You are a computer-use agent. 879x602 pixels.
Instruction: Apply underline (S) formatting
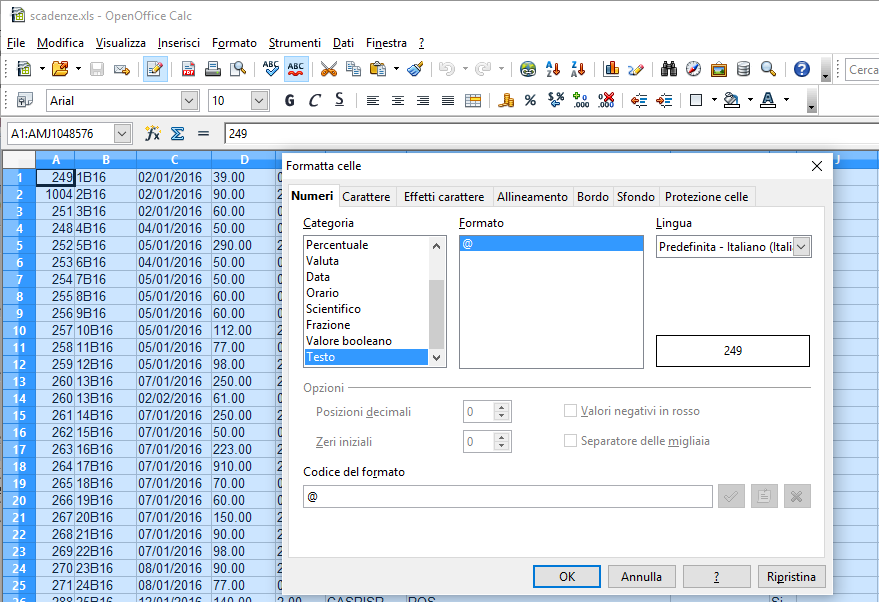pos(339,100)
